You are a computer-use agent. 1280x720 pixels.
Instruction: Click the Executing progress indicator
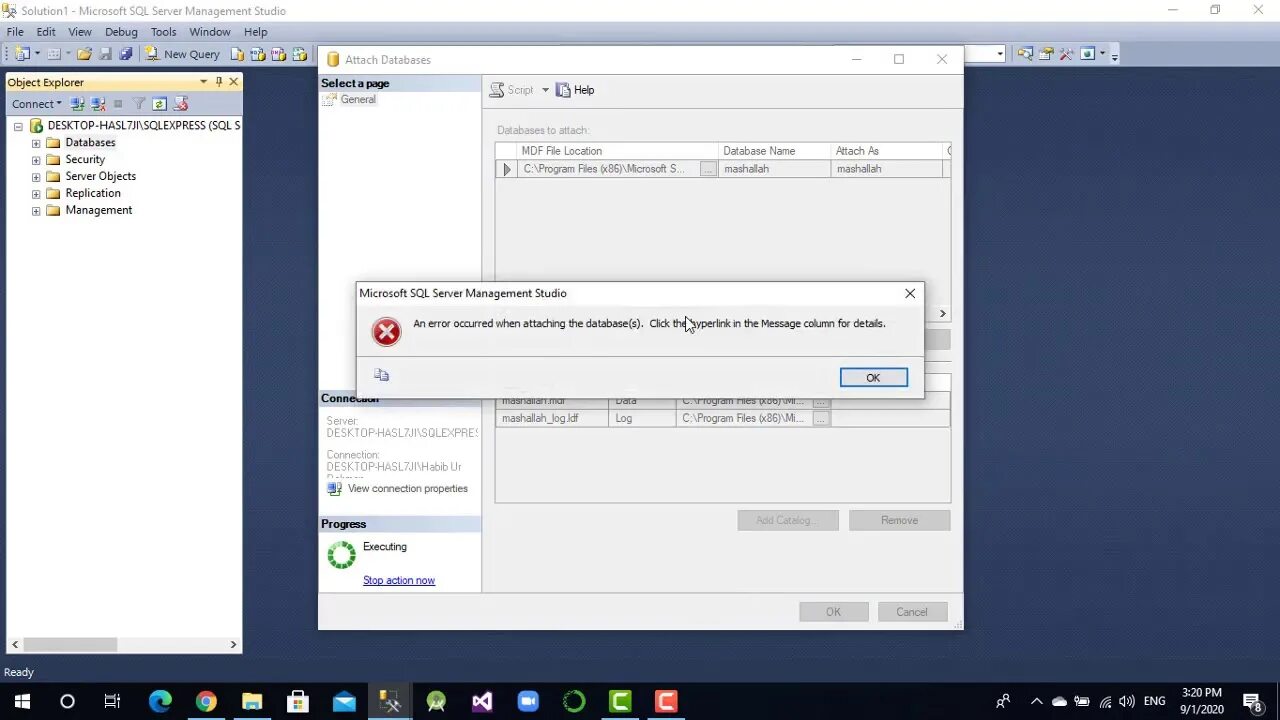342,555
